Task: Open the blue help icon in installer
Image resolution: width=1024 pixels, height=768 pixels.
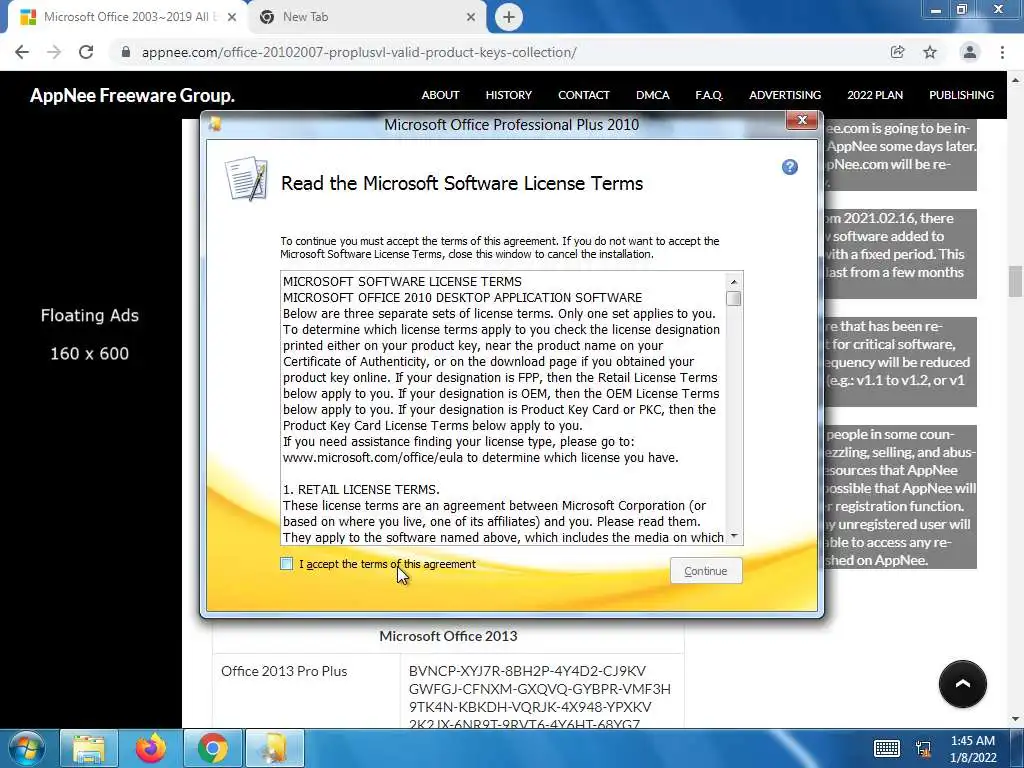Action: tap(790, 167)
